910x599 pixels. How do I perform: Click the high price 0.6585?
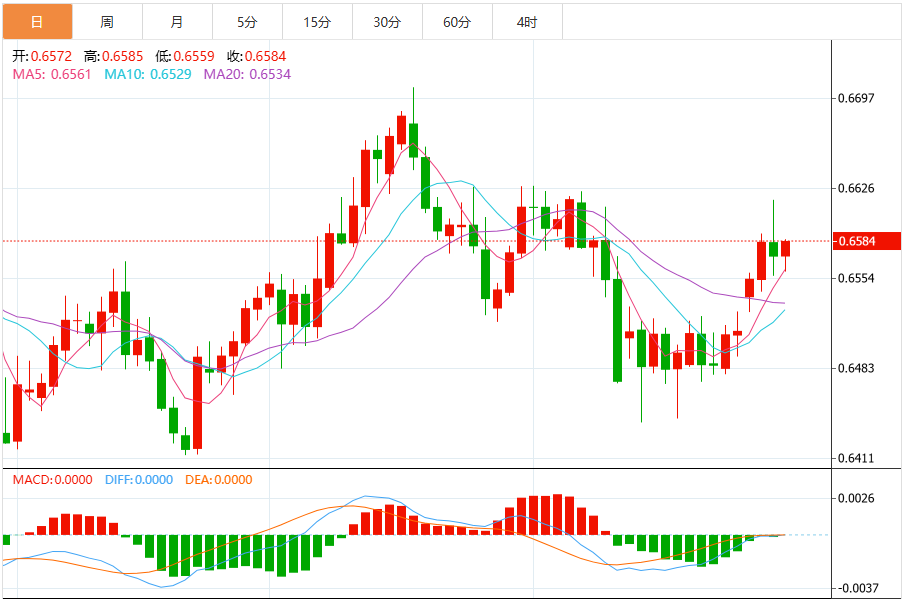(122, 56)
